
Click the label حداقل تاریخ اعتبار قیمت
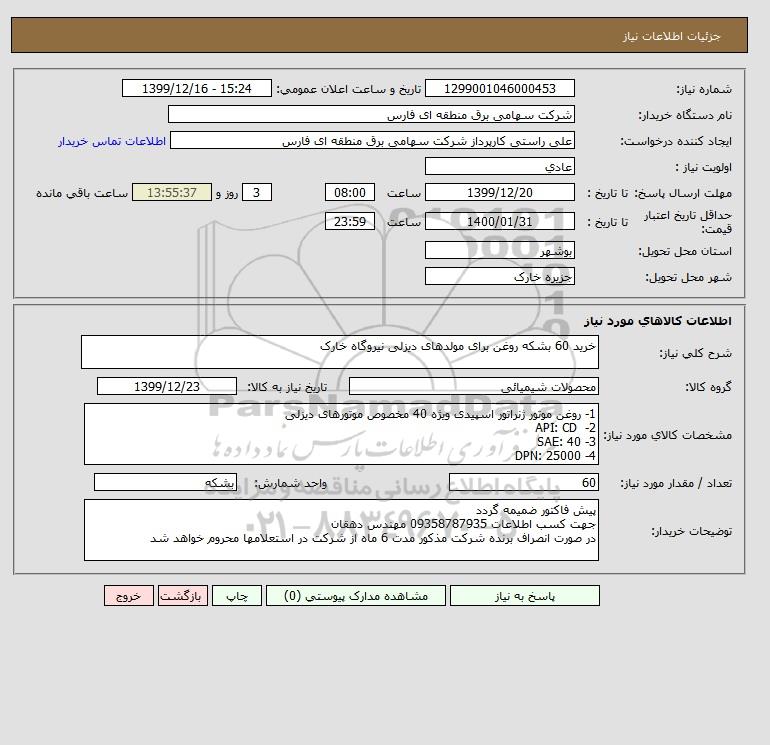(688, 222)
